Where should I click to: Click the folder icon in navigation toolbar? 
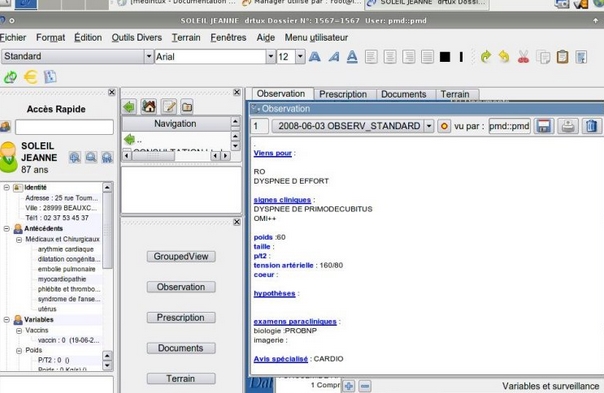coord(187,107)
